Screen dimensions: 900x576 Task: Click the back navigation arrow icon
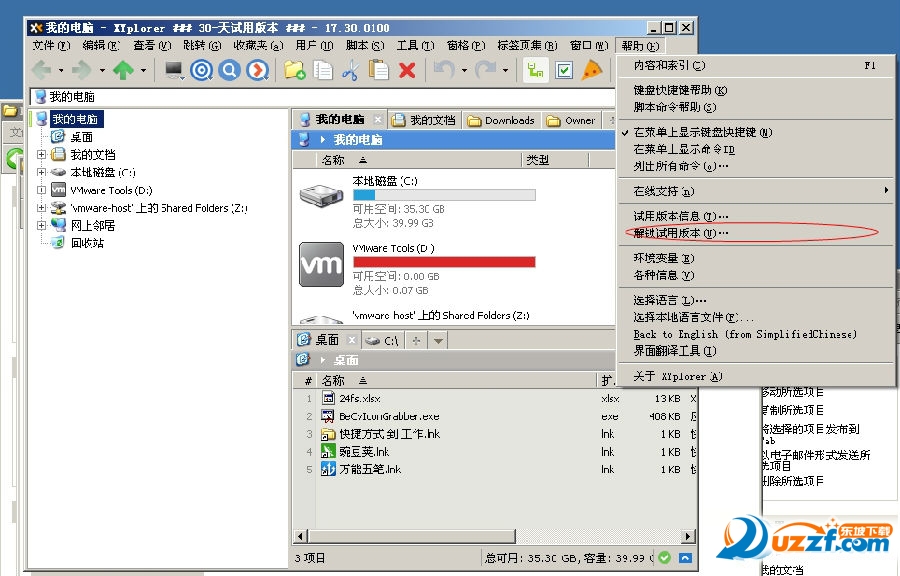coord(40,70)
